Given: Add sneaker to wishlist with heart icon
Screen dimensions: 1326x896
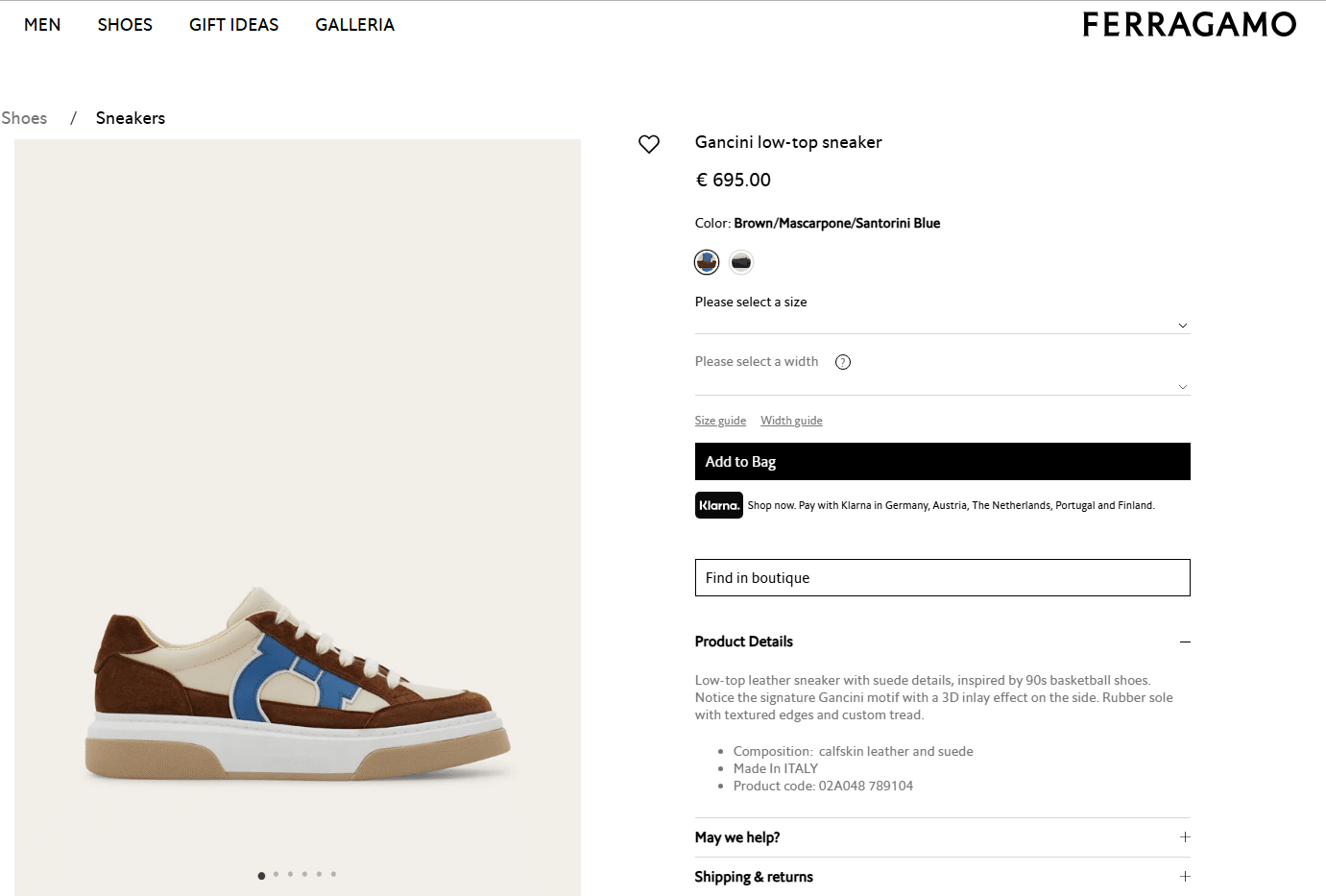Looking at the screenshot, I should click(649, 144).
